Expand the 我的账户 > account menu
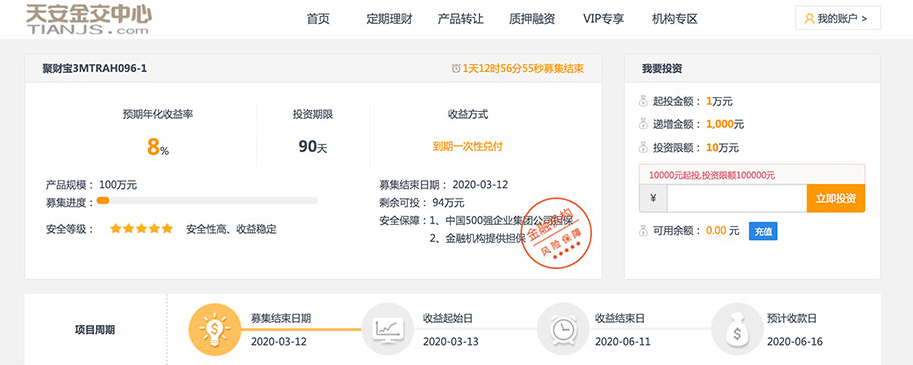The height and width of the screenshot is (365, 913). pyautogui.click(x=838, y=18)
